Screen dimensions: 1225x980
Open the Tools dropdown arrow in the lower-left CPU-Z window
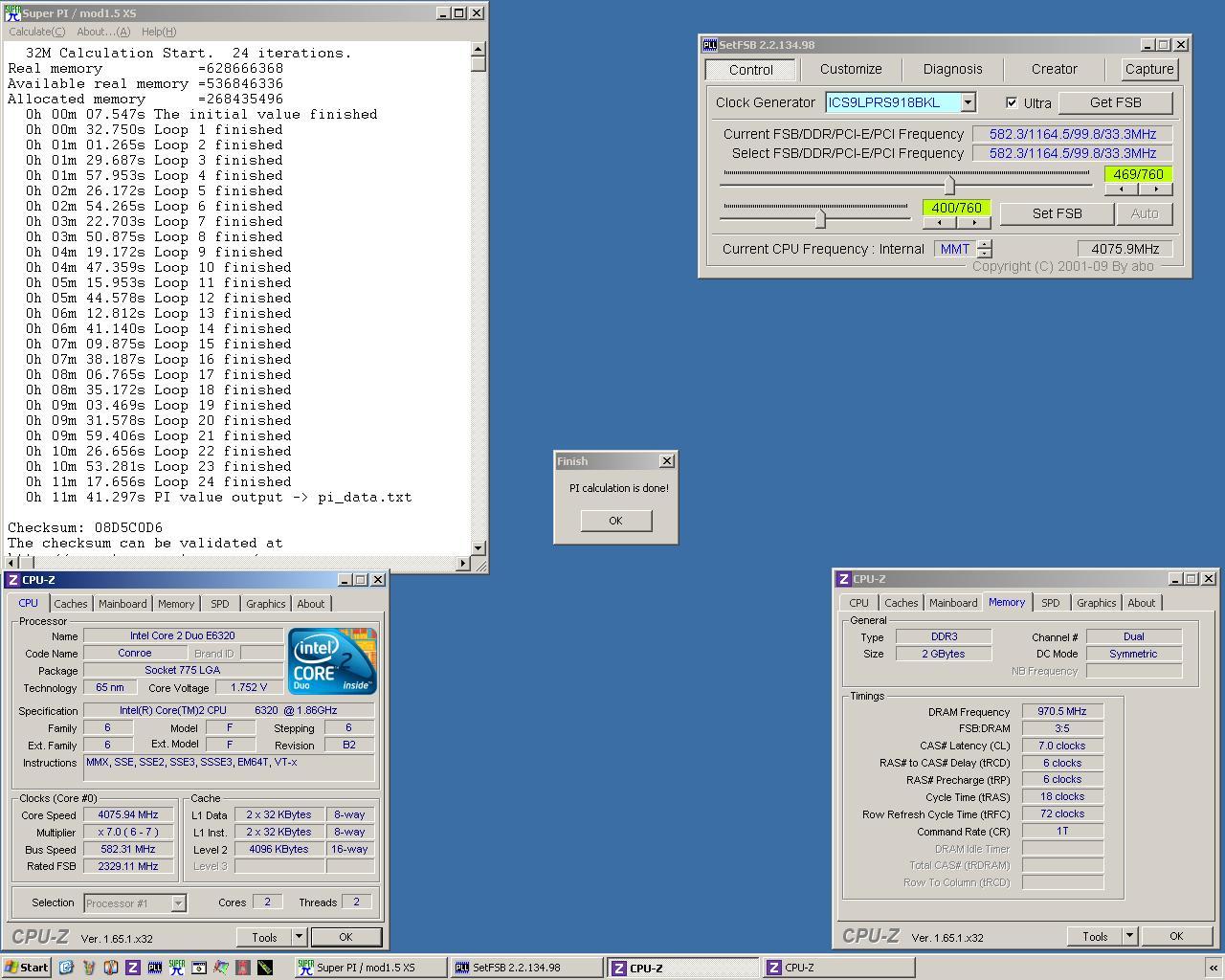pos(299,937)
